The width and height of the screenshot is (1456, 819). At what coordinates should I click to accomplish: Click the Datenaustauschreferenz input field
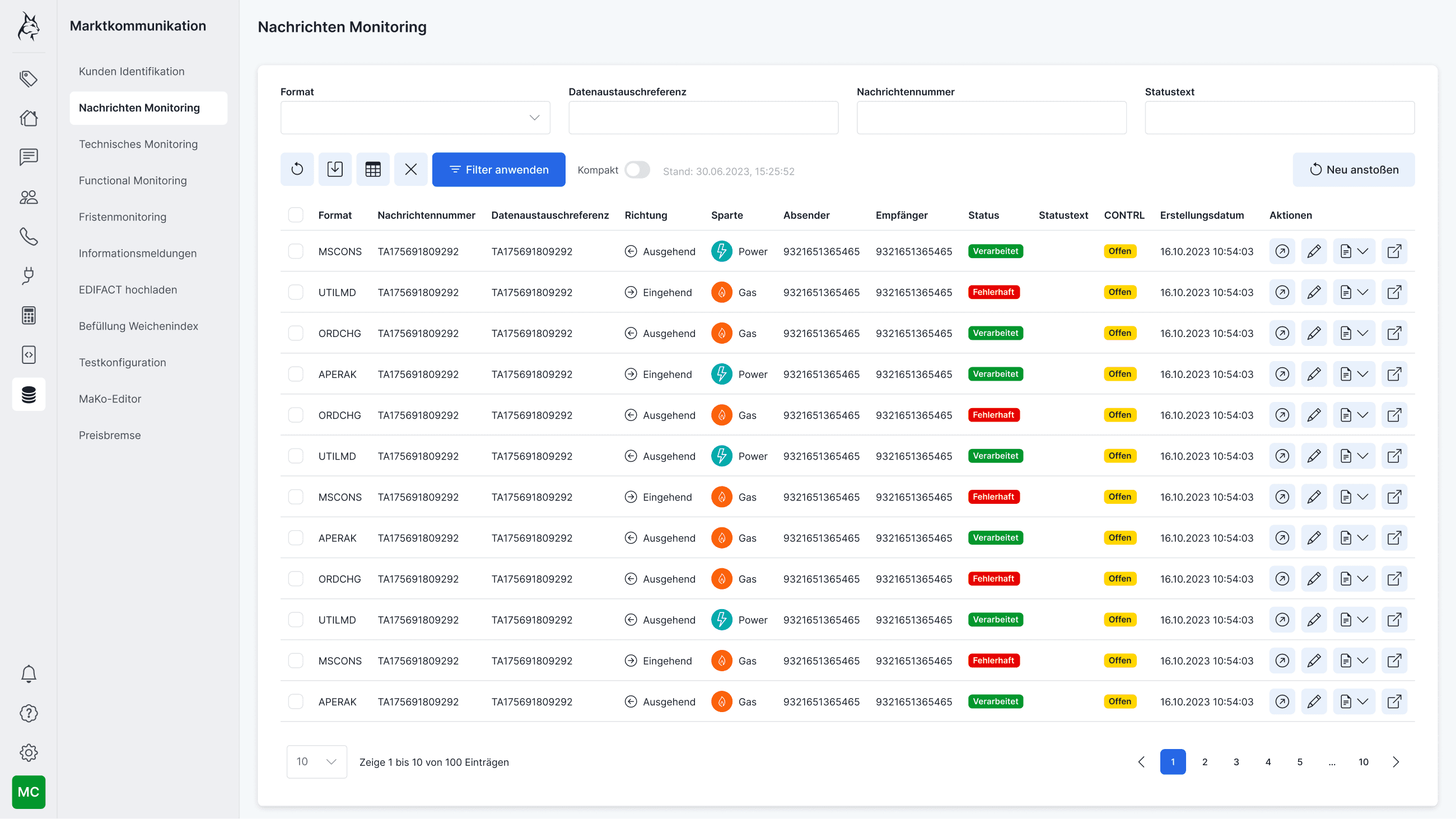pos(703,118)
